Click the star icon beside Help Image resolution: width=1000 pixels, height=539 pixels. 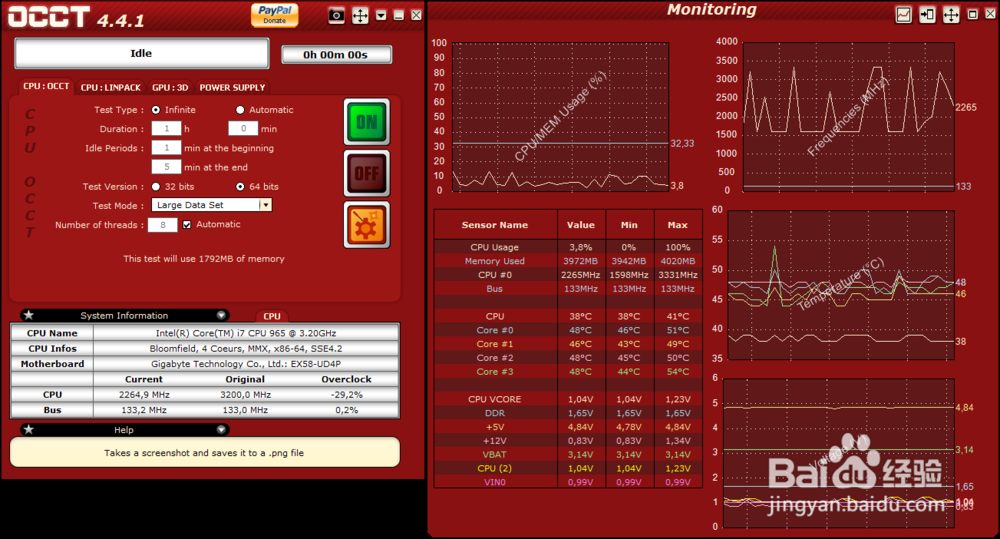point(29,429)
